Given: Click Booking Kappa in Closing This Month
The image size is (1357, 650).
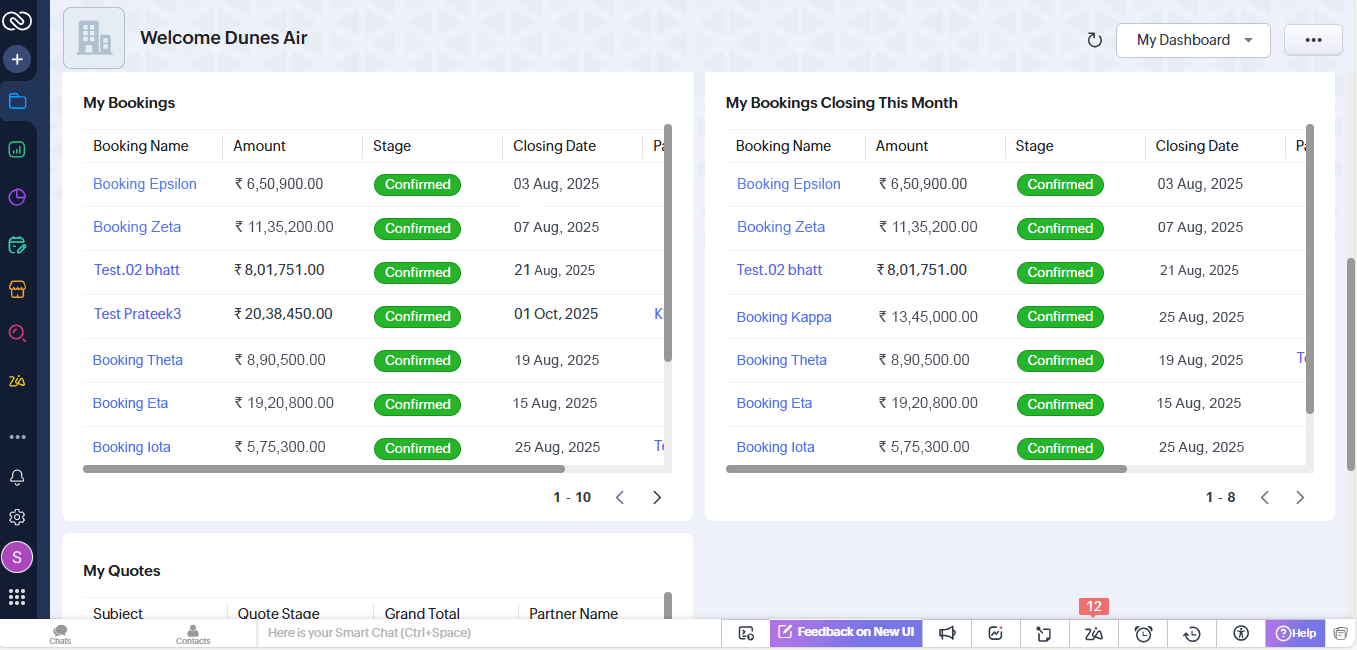Looking at the screenshot, I should [784, 317].
